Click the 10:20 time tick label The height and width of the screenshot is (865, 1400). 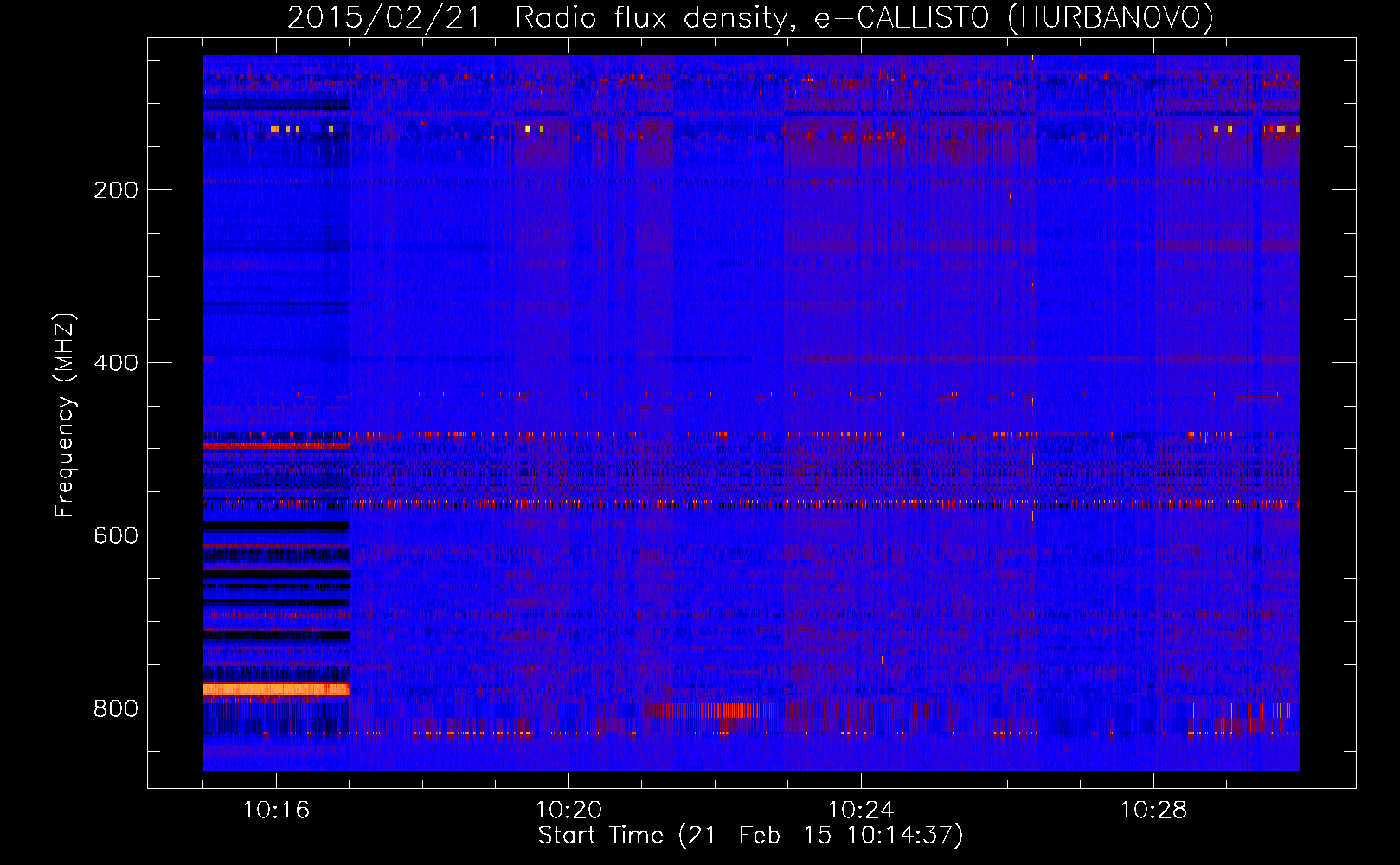click(x=568, y=811)
